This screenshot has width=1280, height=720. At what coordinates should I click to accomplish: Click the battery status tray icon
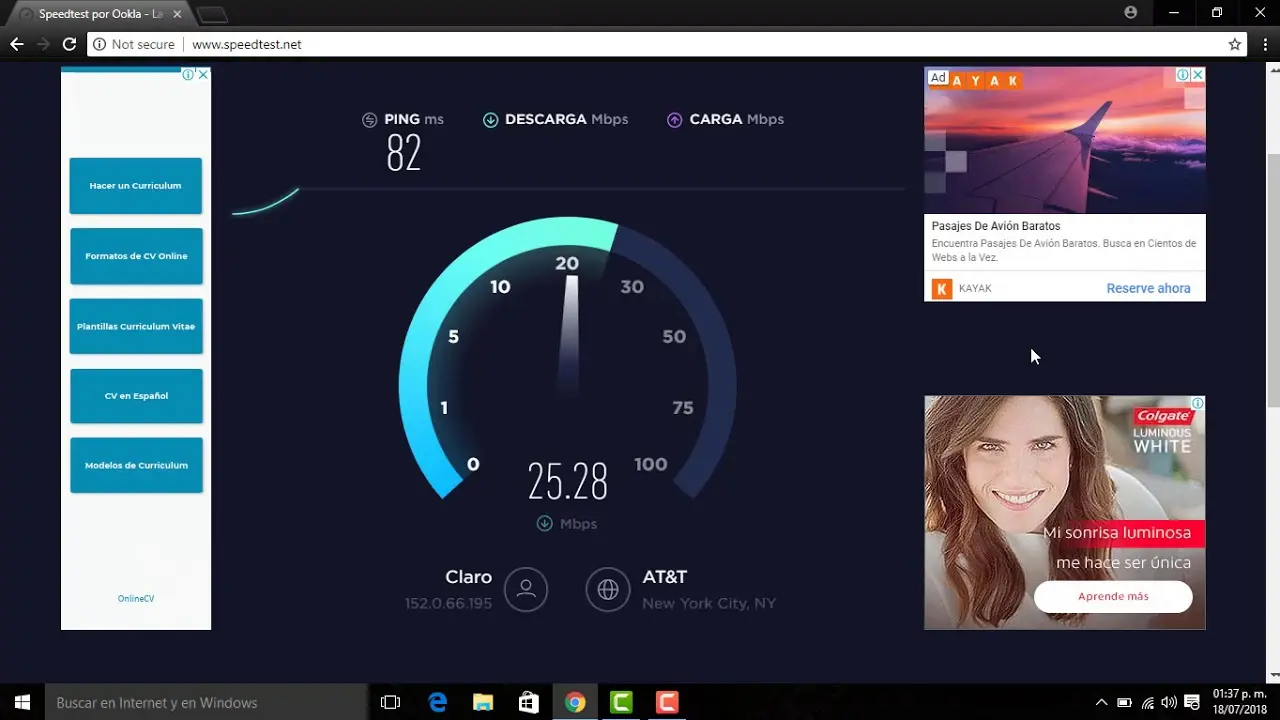[x=1124, y=702]
